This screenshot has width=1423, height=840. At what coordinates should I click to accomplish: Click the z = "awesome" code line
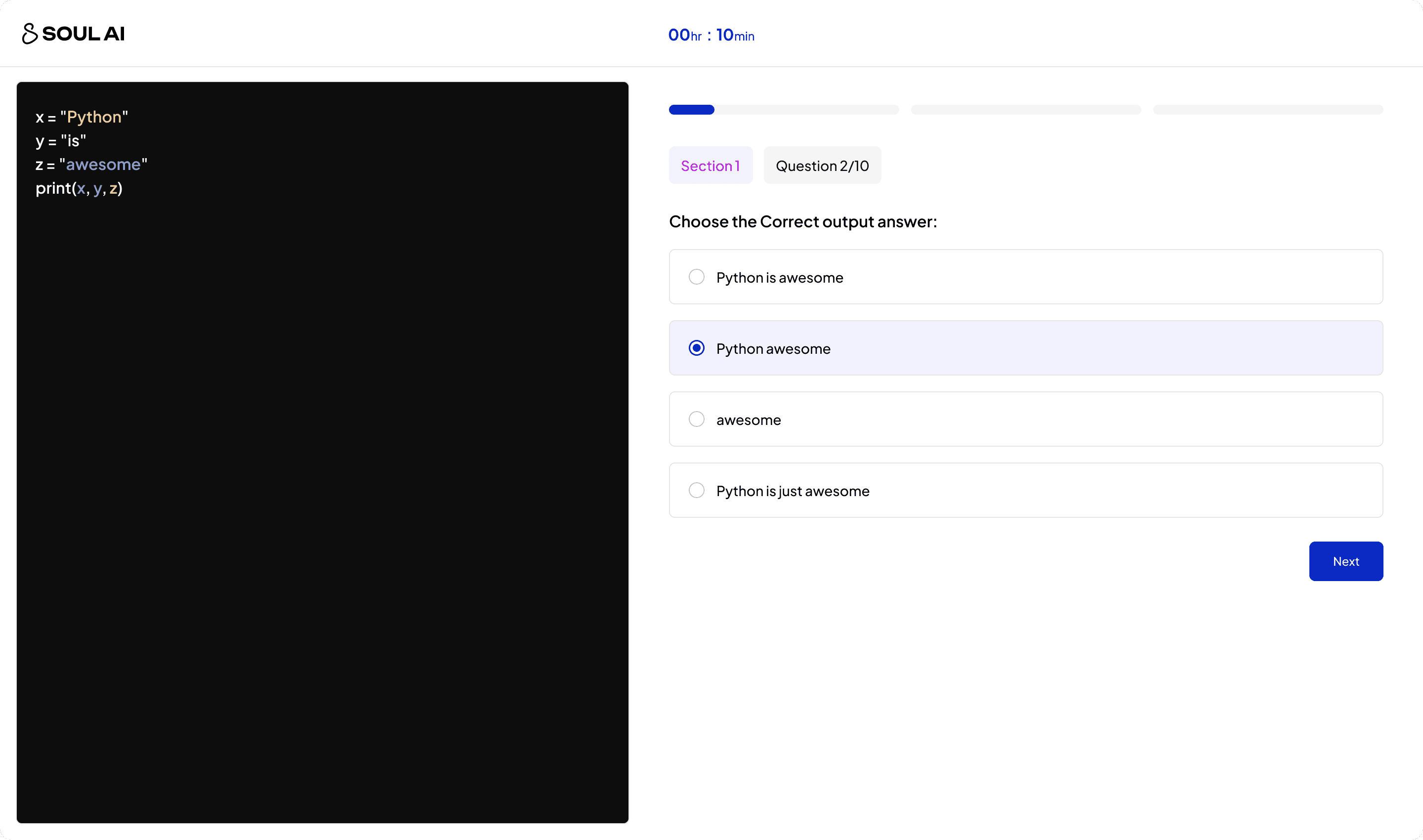click(x=91, y=165)
